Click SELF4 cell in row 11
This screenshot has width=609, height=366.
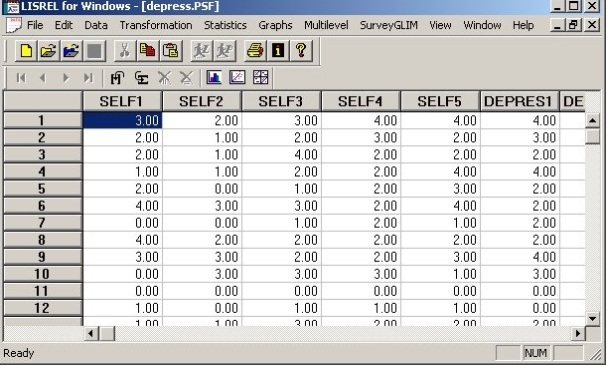[361, 291]
